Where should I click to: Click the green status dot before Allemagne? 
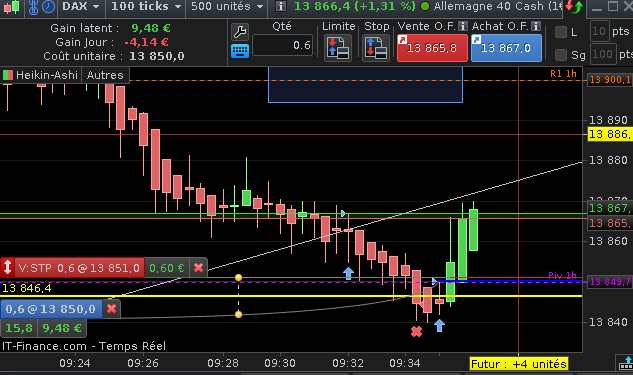(x=425, y=6)
